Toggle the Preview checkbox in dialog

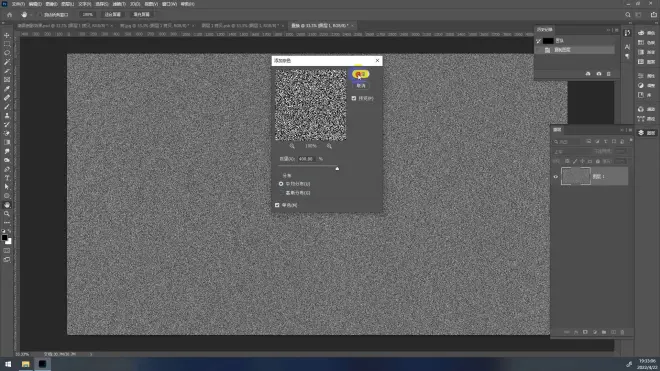click(354, 98)
